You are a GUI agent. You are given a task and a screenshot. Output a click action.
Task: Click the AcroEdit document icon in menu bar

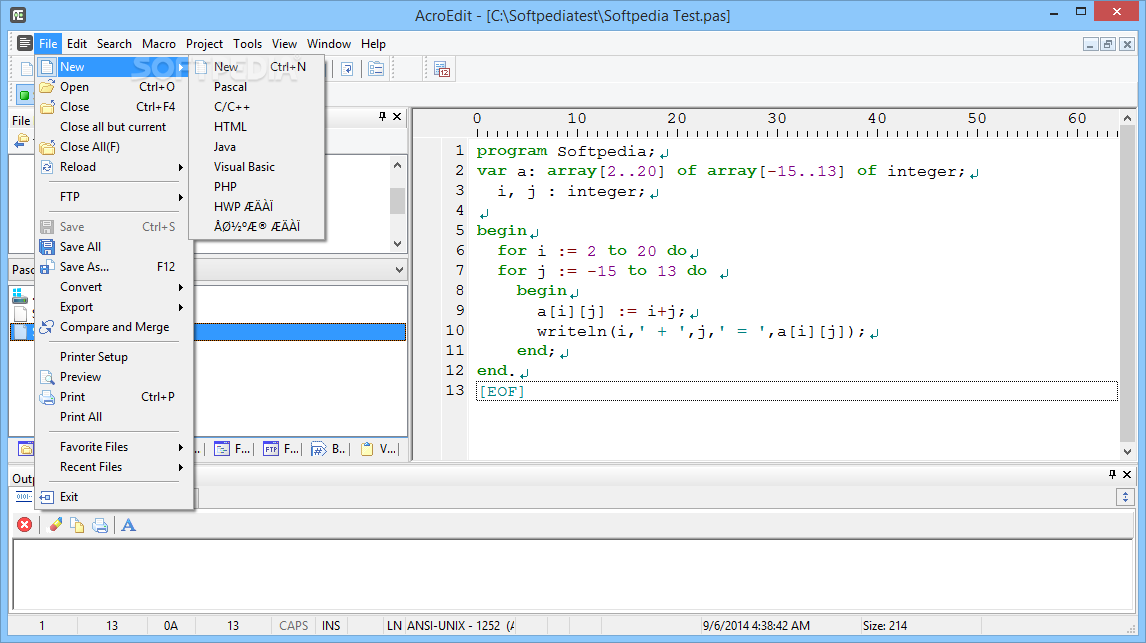[24, 43]
